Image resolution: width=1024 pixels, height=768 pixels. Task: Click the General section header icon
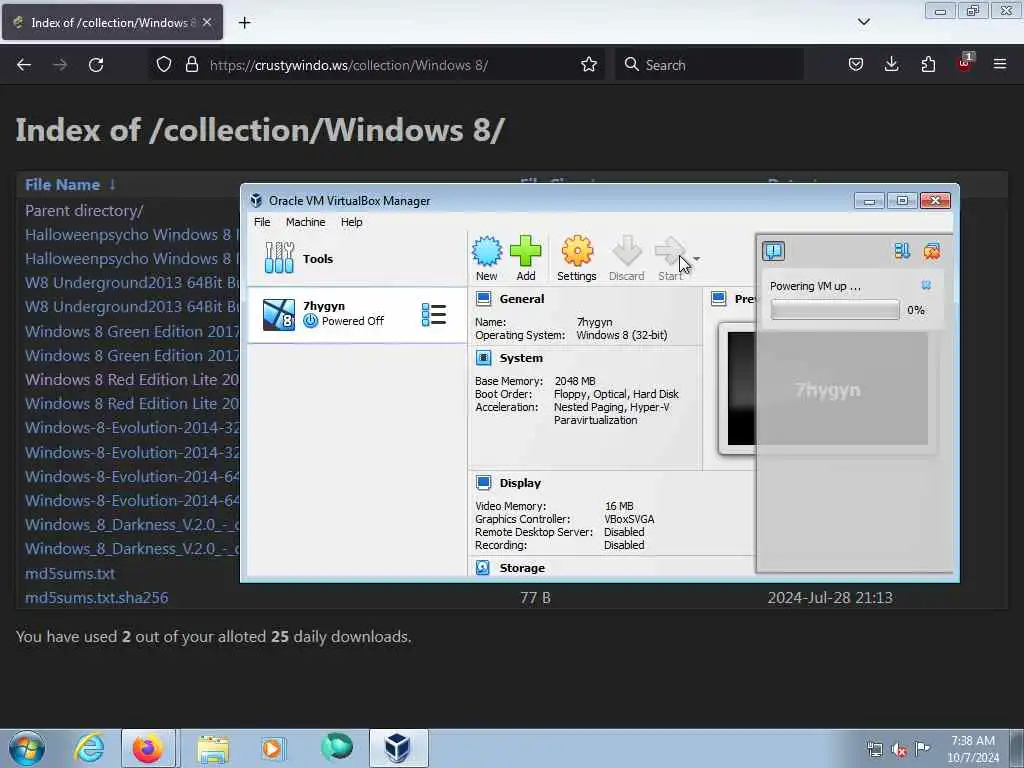tap(483, 299)
